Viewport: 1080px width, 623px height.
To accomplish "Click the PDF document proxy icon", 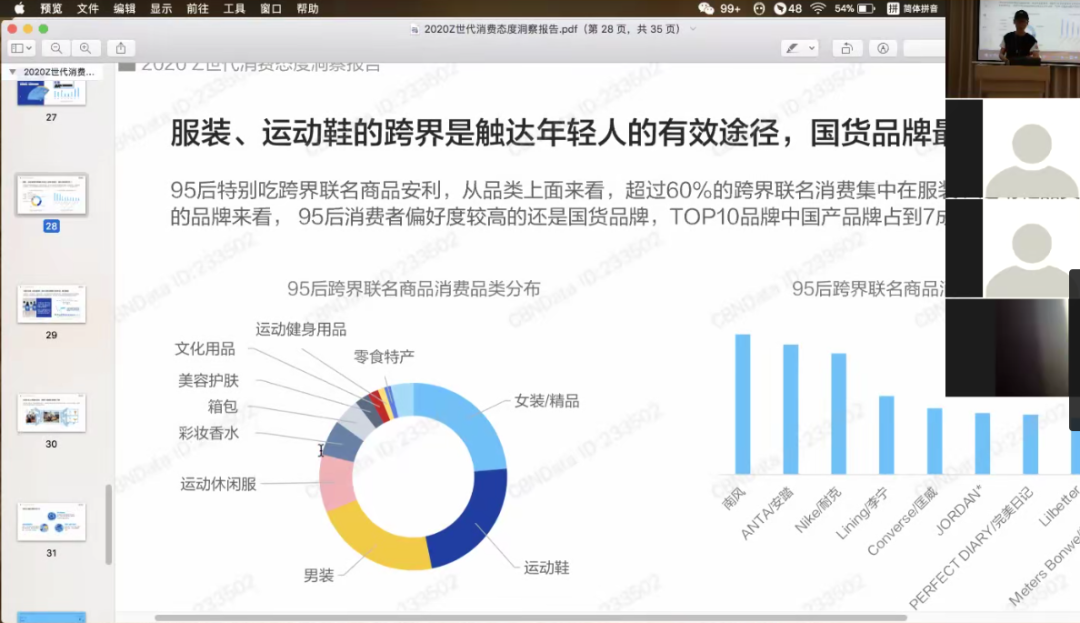I will point(414,29).
